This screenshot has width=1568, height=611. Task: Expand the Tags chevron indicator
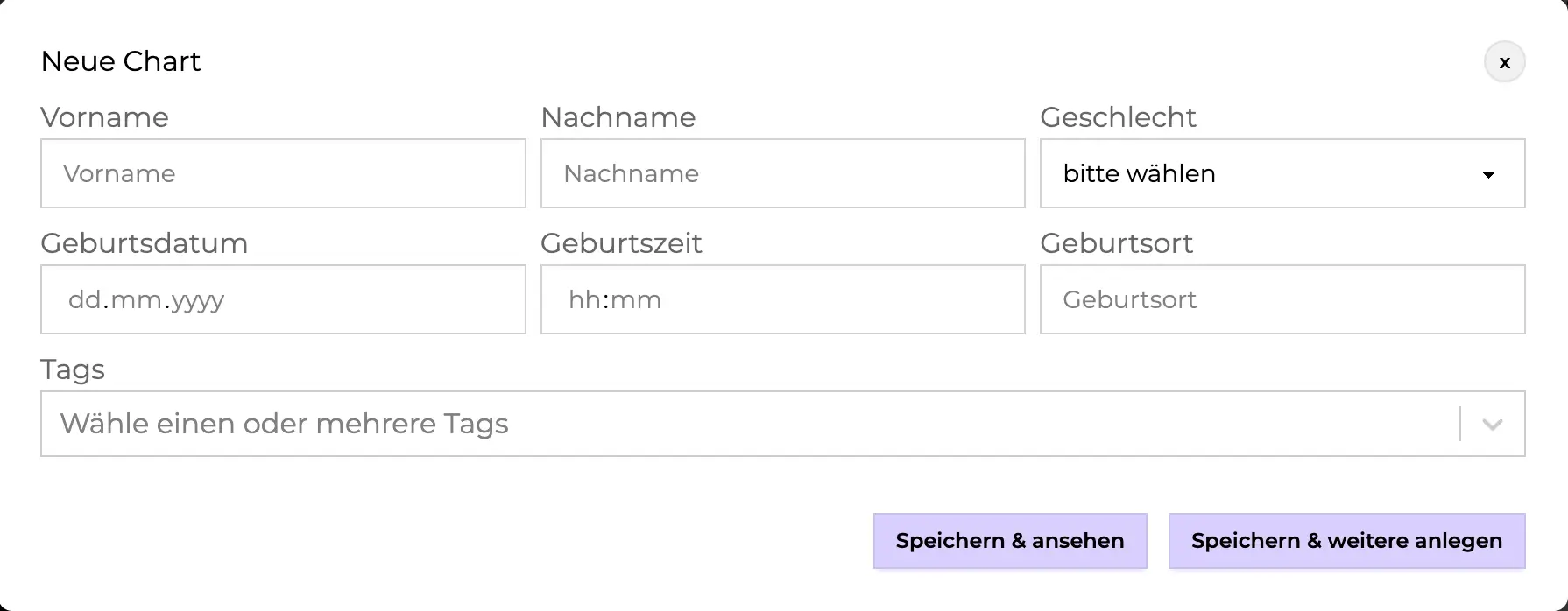click(1492, 425)
